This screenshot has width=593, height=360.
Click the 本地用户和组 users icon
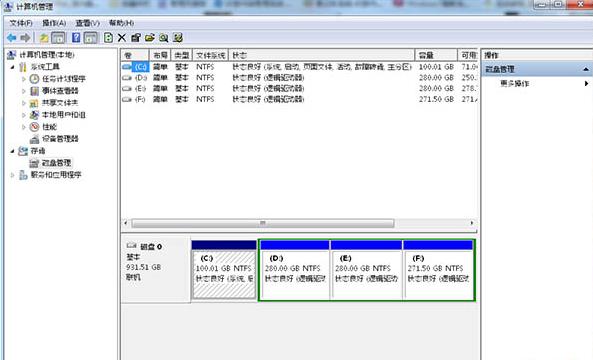pos(34,115)
